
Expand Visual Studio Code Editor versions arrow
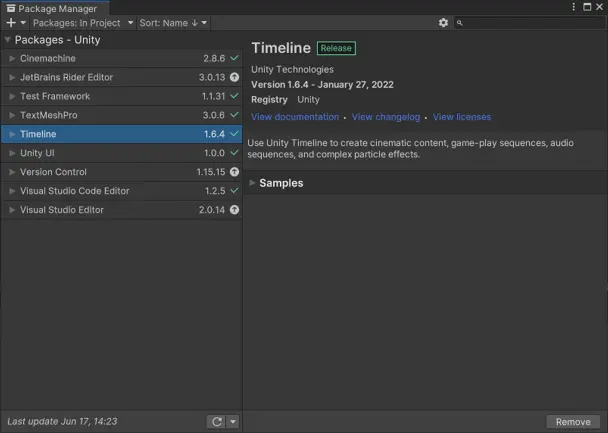point(12,191)
